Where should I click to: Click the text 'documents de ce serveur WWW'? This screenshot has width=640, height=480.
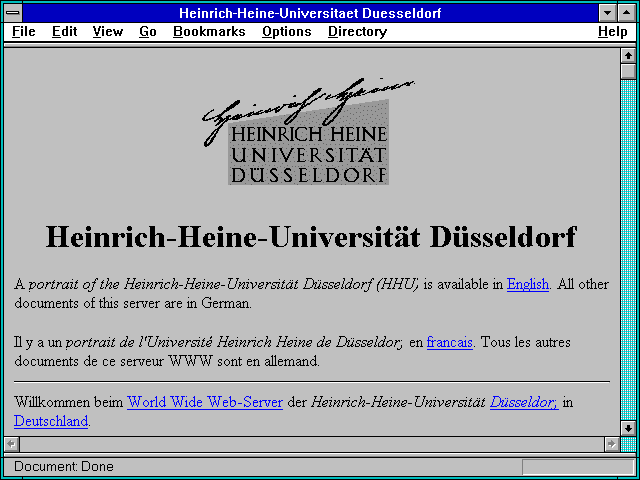point(113,362)
